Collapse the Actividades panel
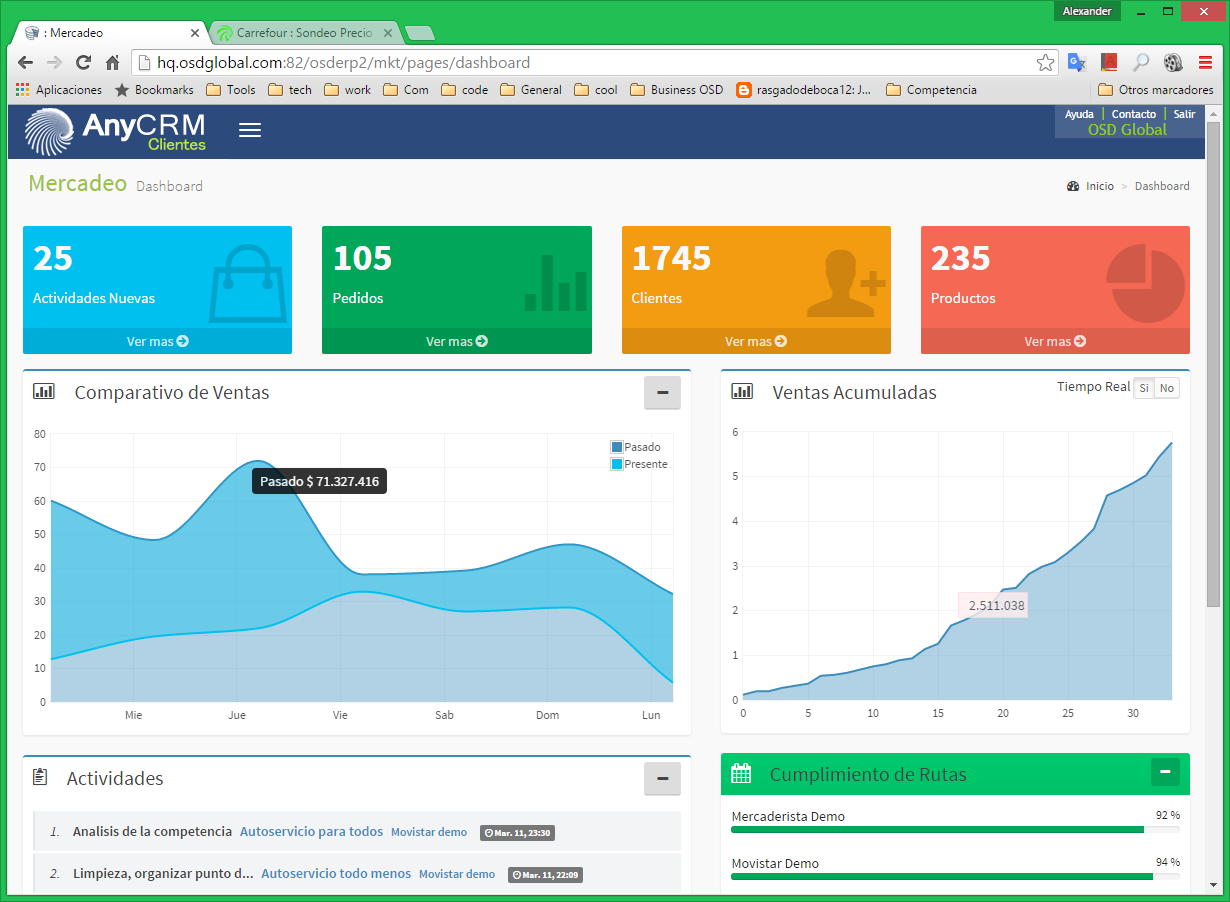This screenshot has width=1230, height=902. click(662, 779)
